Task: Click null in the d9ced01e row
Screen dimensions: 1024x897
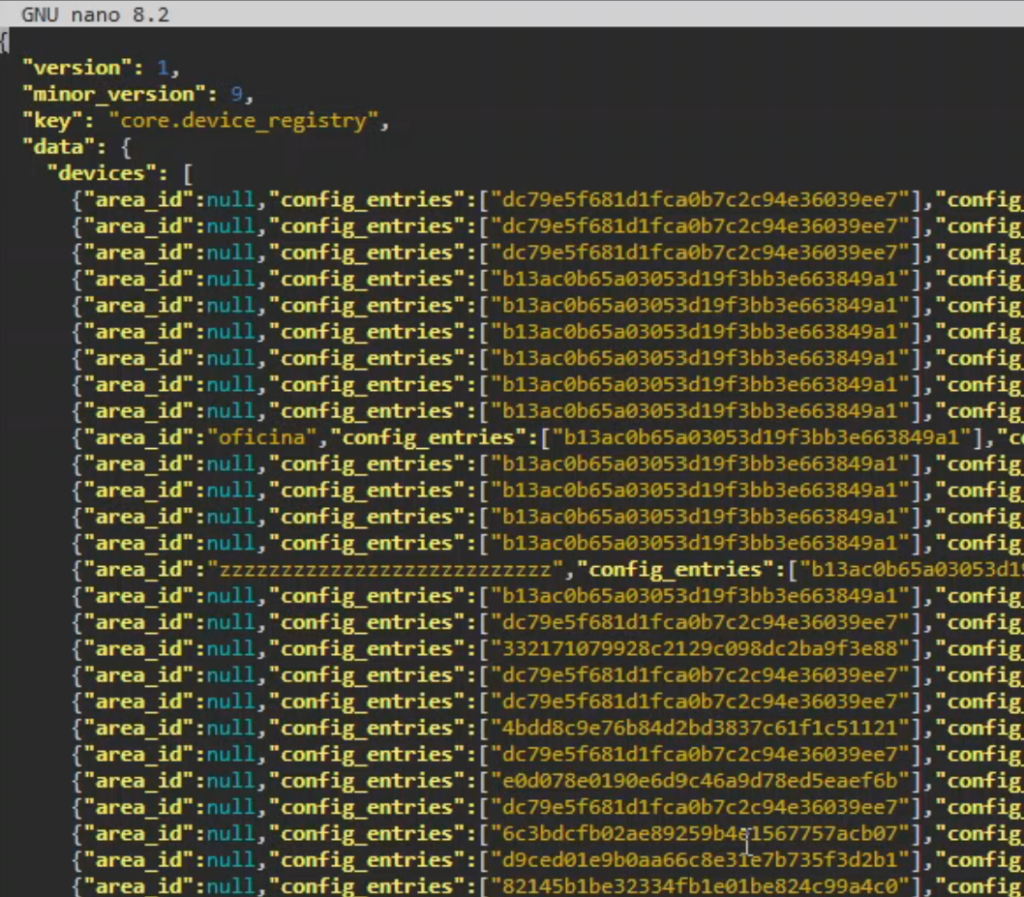Action: 231,860
